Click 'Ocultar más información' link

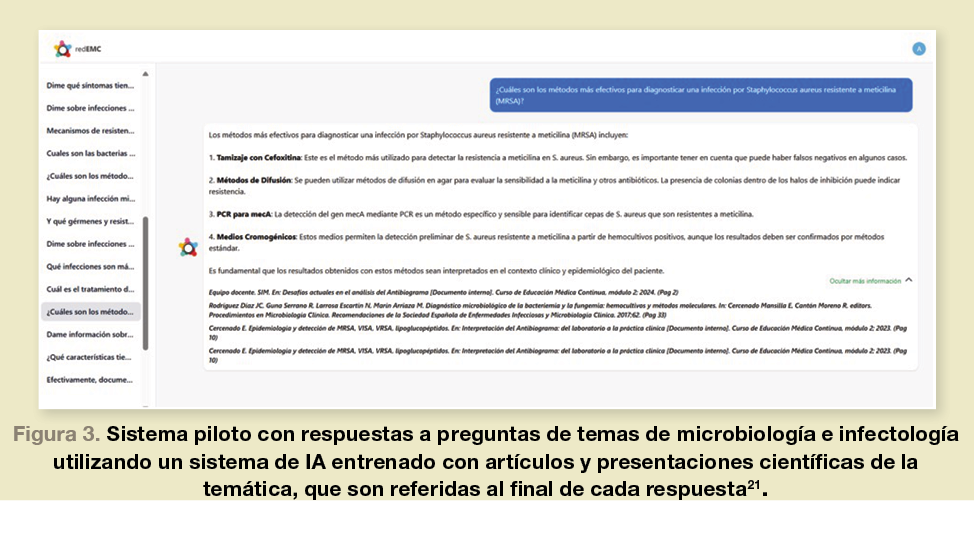864,281
